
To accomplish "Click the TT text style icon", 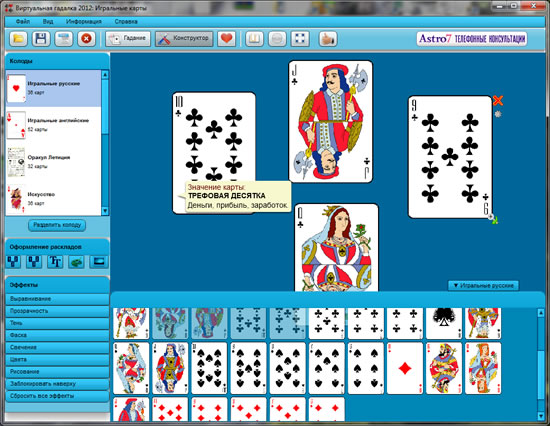I will tap(55, 262).
